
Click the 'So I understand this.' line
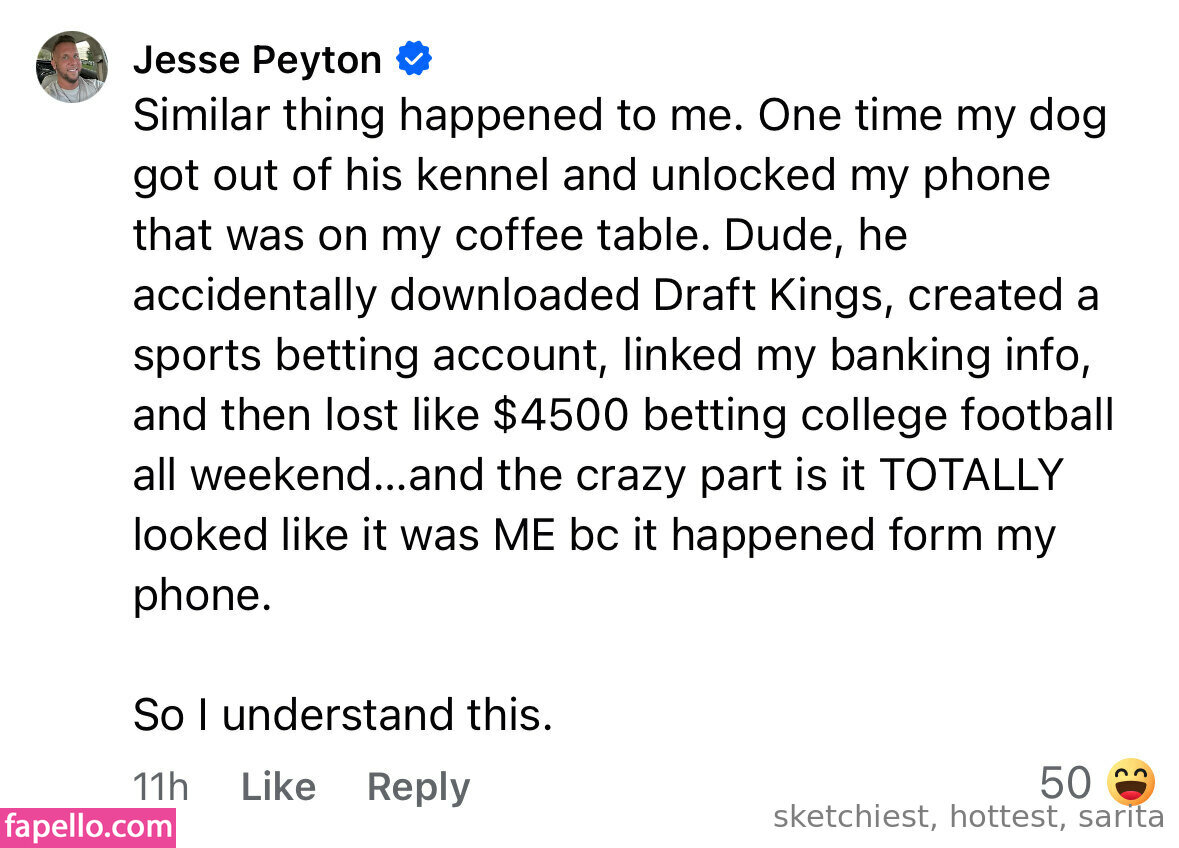[342, 715]
